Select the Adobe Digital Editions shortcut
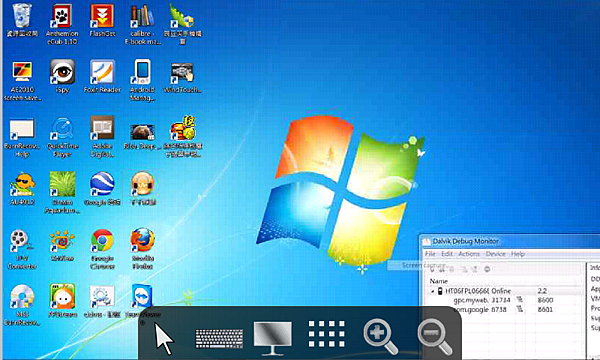Viewport: 600px width, 360px height. 102,136
